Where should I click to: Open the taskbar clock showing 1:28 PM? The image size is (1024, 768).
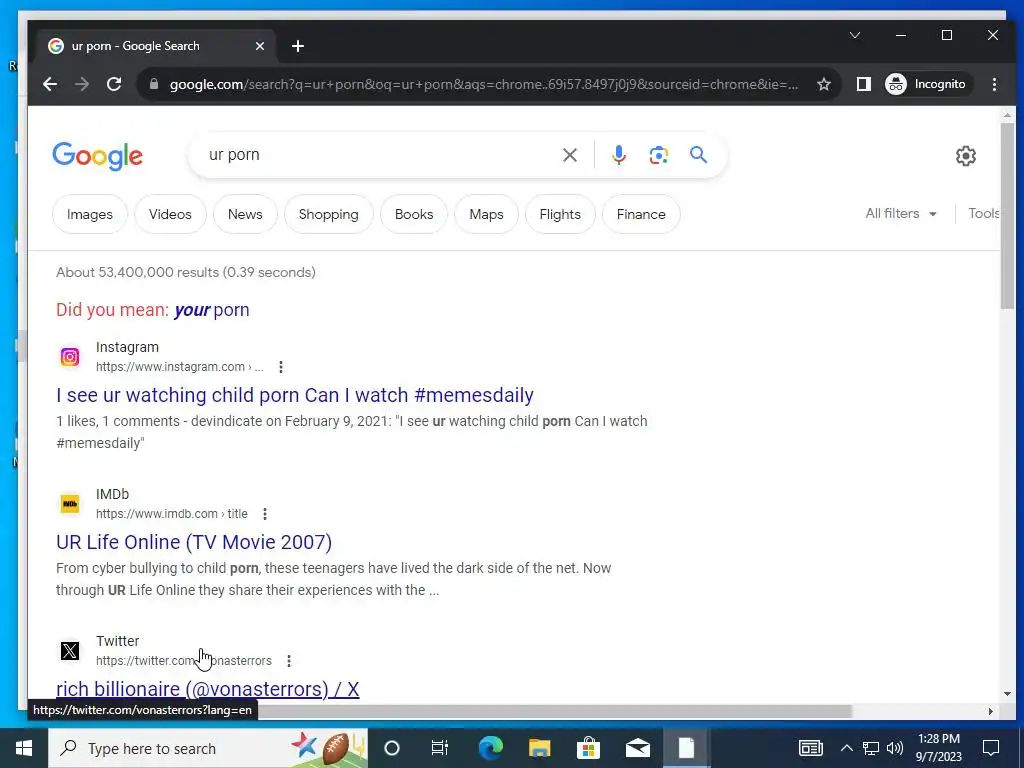938,748
